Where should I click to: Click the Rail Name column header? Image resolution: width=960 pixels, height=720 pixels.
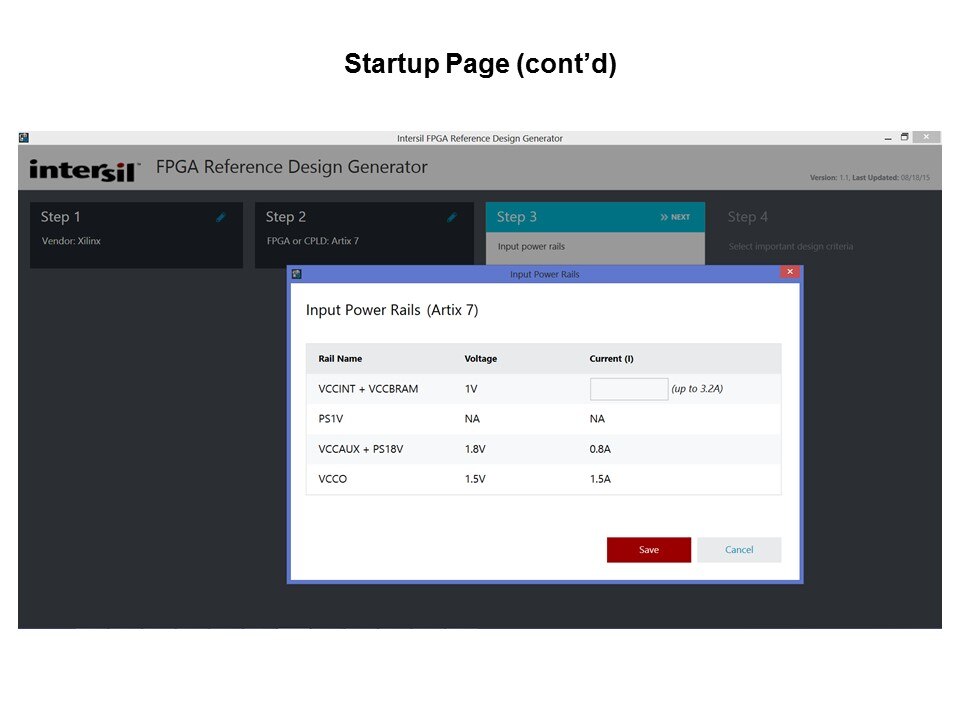coord(340,359)
